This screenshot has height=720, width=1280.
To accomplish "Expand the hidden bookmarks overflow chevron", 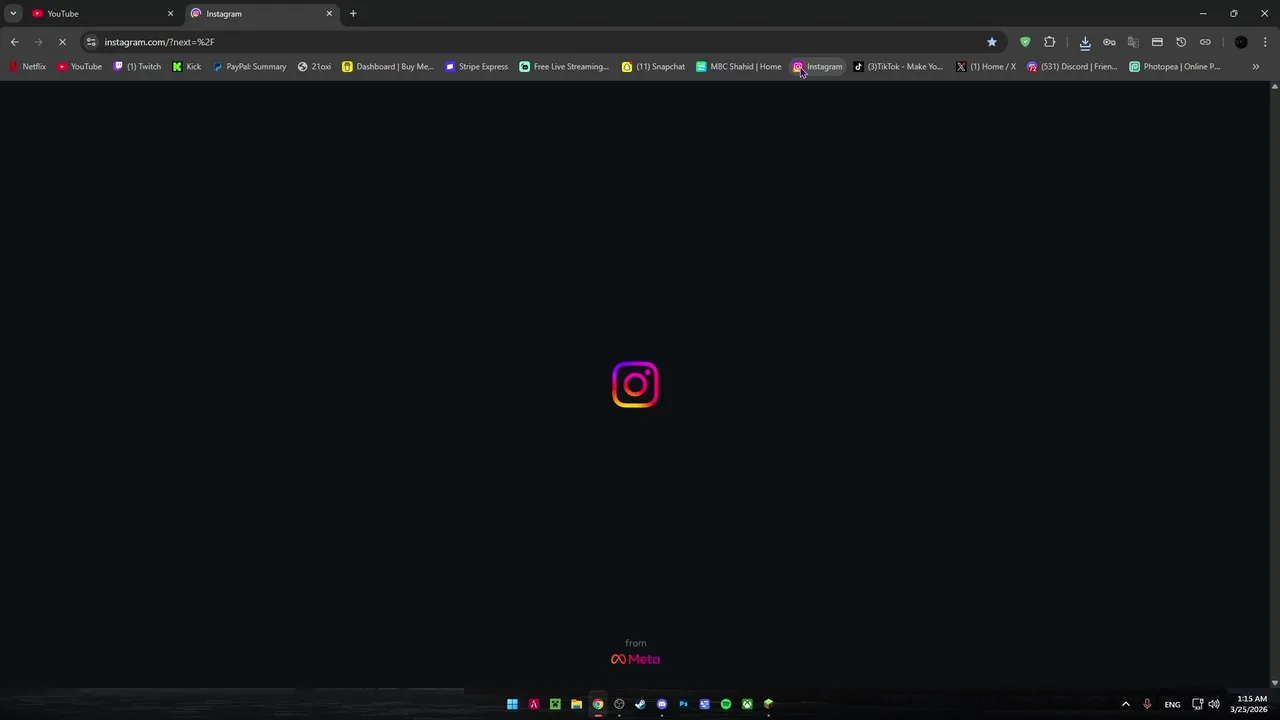I will pos(1256,67).
